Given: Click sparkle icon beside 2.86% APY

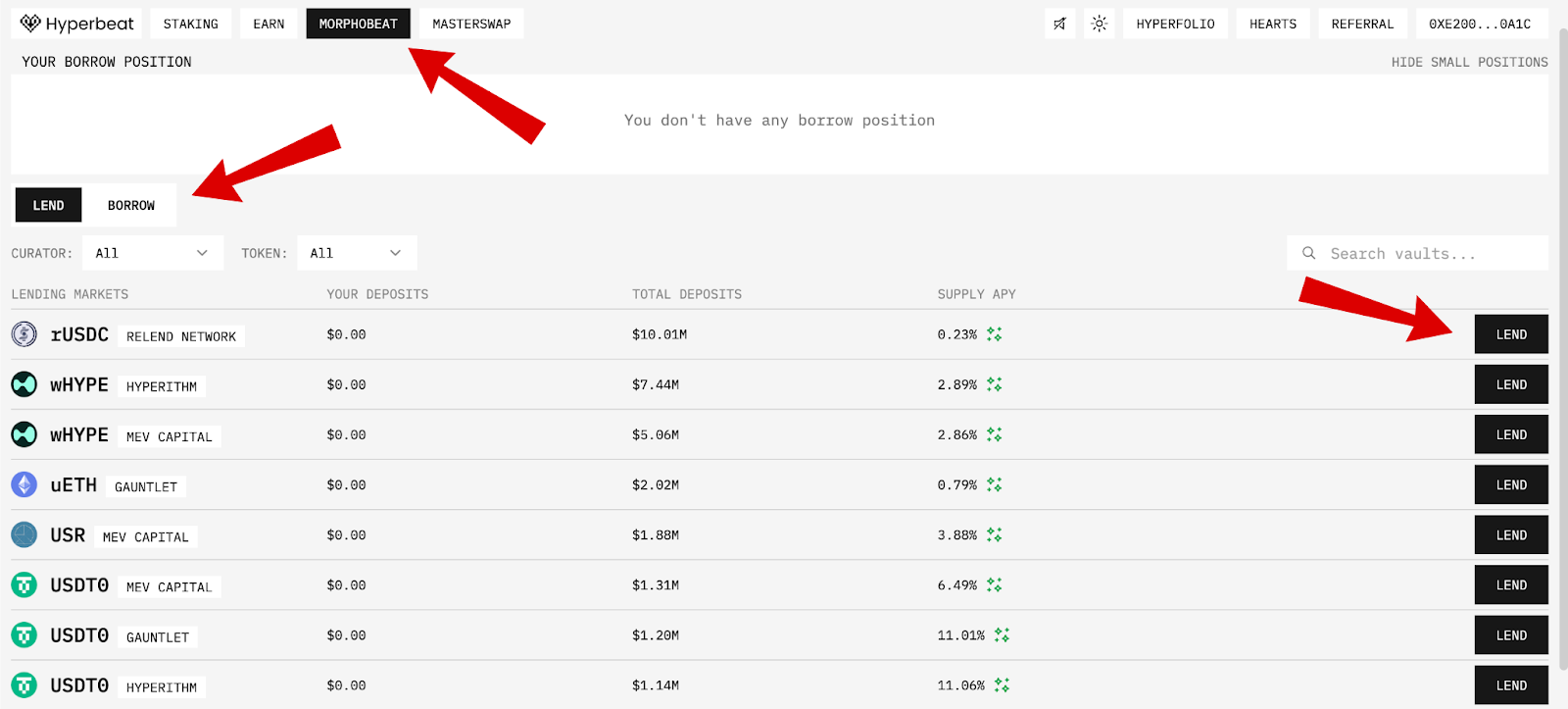Looking at the screenshot, I should click(x=994, y=434).
